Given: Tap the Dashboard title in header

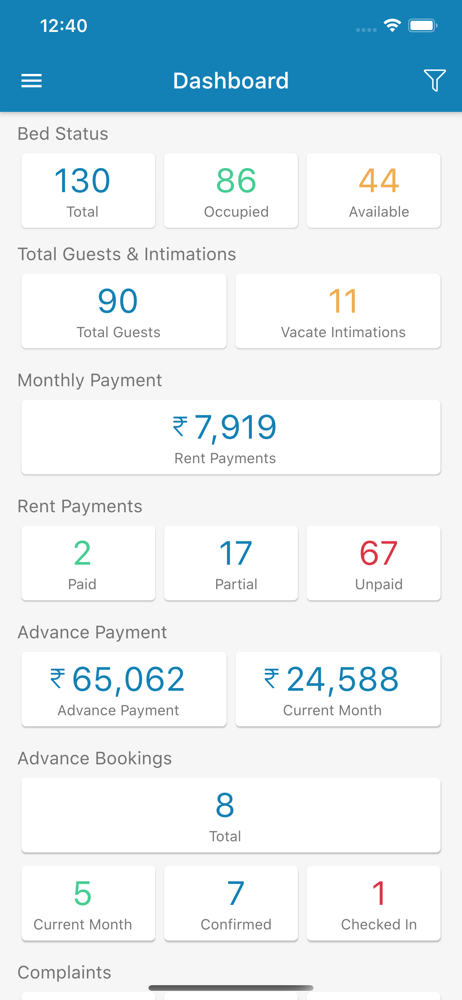Looking at the screenshot, I should (x=231, y=81).
